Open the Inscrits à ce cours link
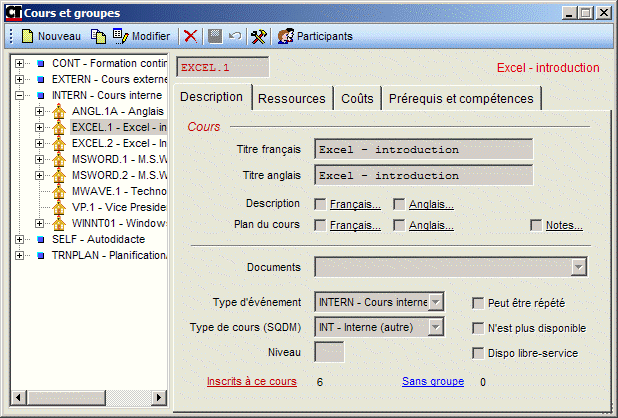 pos(251,381)
